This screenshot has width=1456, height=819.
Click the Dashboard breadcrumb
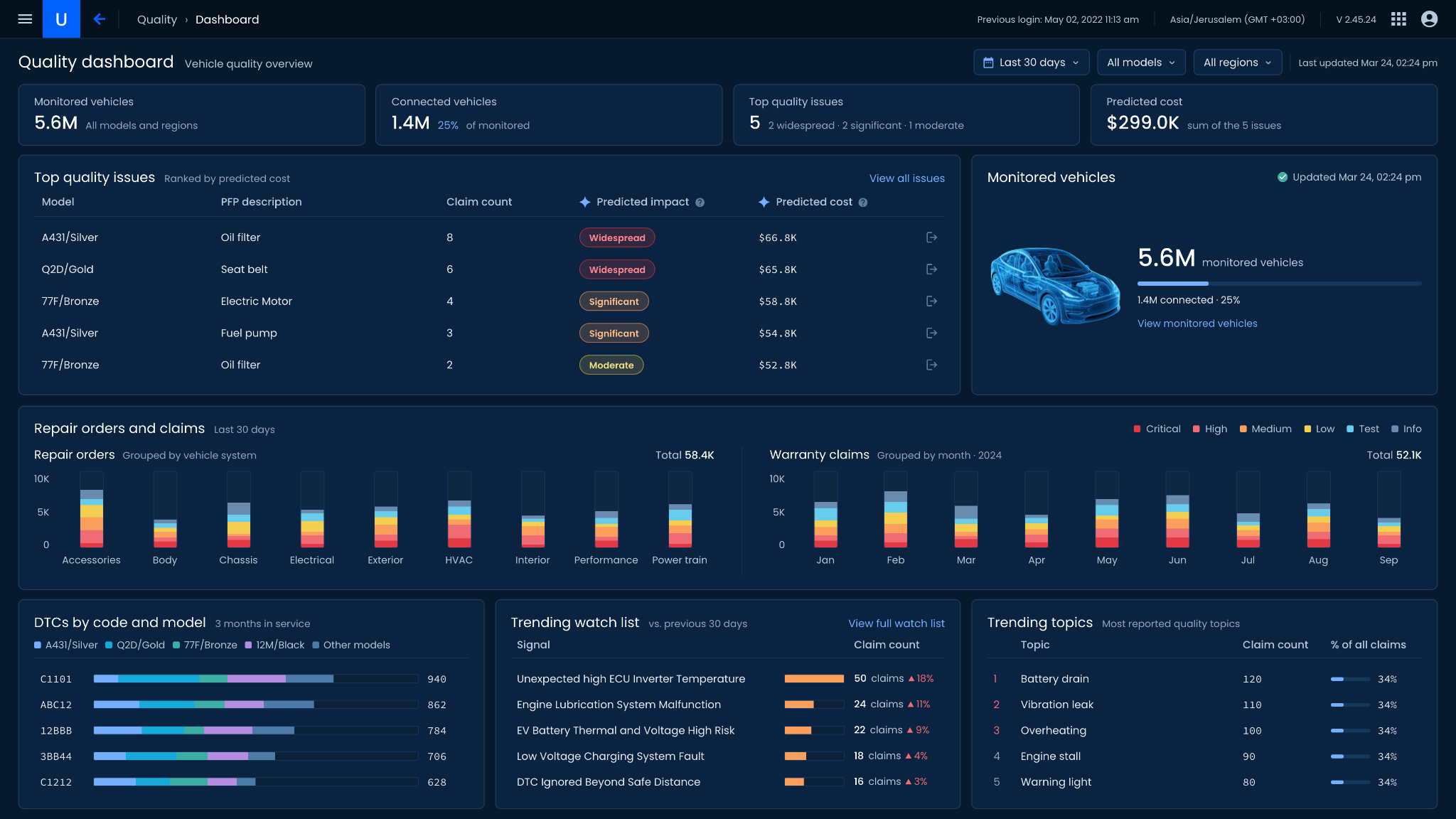pyautogui.click(x=227, y=19)
